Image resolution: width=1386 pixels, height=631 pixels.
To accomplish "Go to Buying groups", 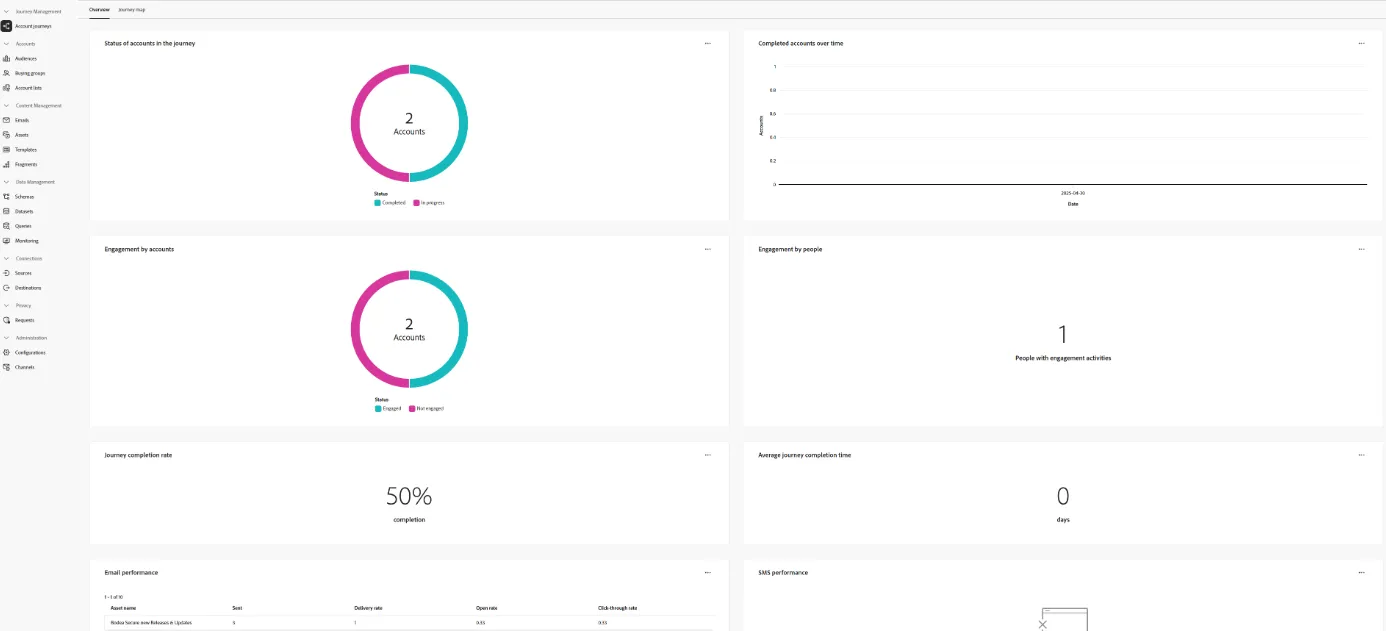I will (x=30, y=73).
